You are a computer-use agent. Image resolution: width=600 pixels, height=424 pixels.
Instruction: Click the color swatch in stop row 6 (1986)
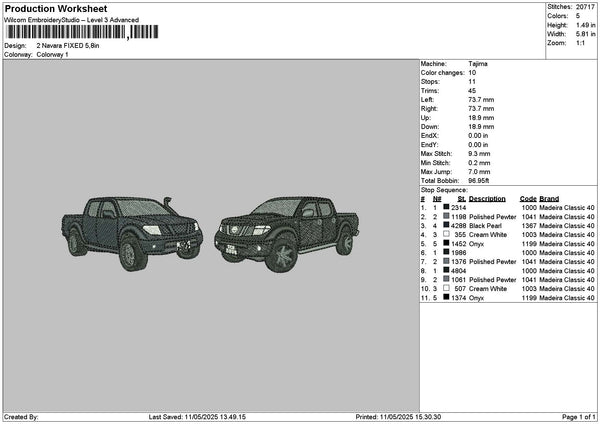446,252
